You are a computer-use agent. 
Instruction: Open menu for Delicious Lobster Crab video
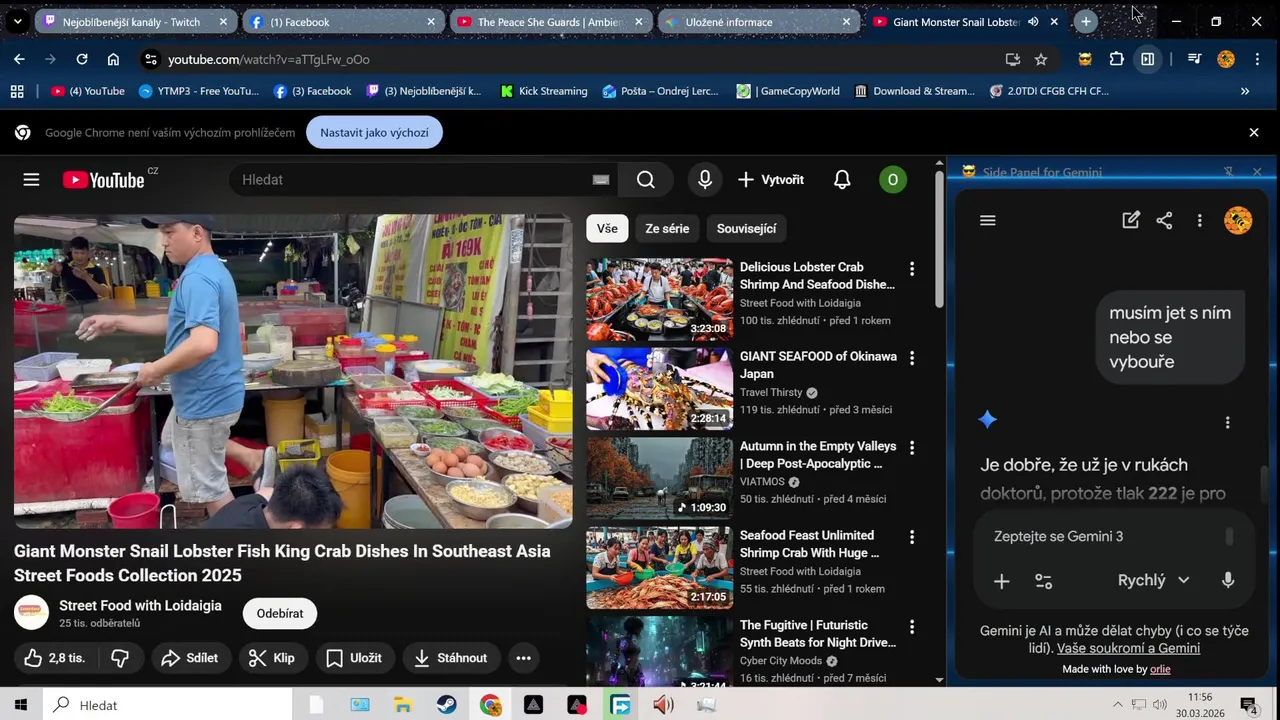pyautogui.click(x=911, y=269)
